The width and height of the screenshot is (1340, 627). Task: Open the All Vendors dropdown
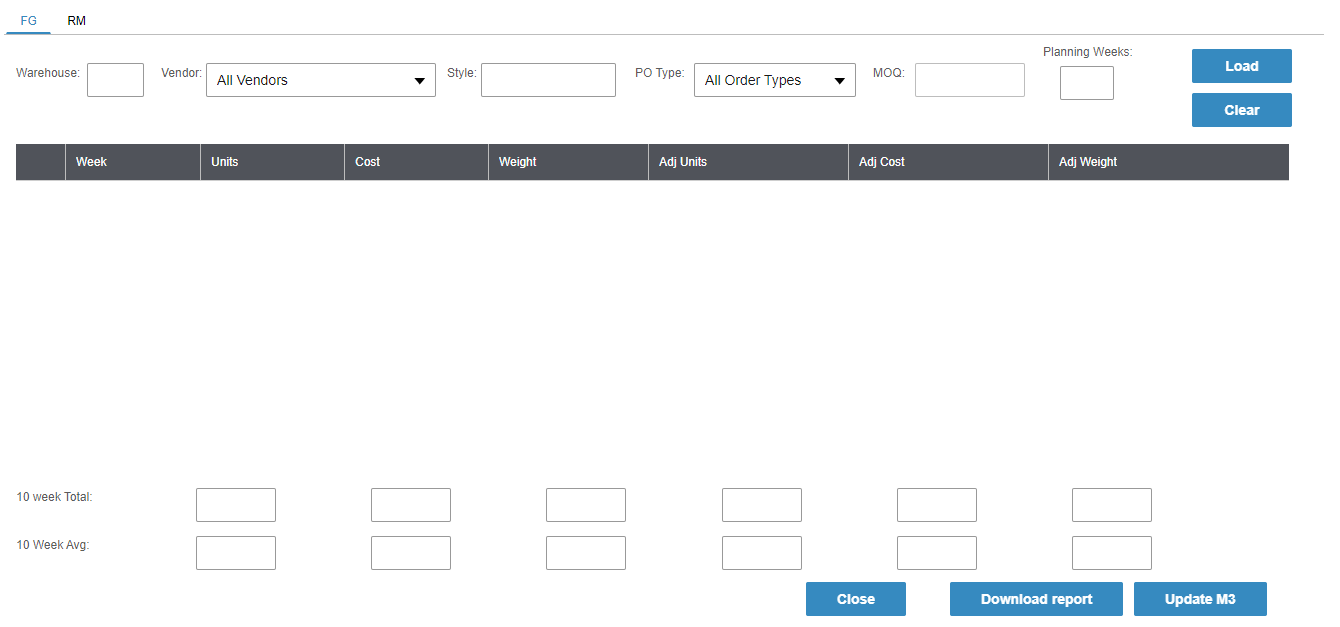pos(321,80)
